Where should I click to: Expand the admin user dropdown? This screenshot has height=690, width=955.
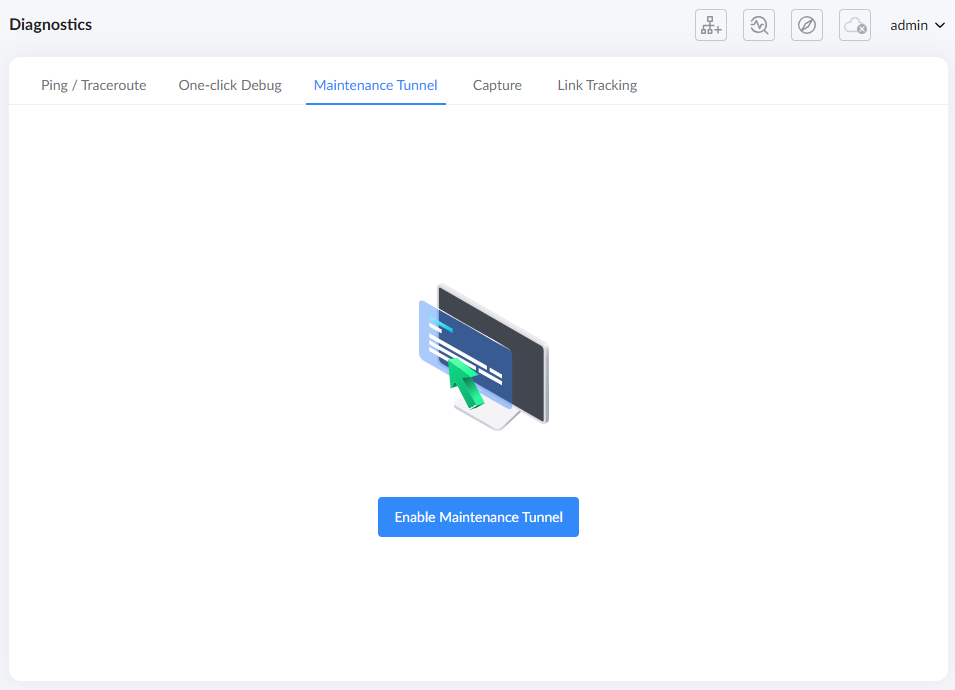coord(917,25)
